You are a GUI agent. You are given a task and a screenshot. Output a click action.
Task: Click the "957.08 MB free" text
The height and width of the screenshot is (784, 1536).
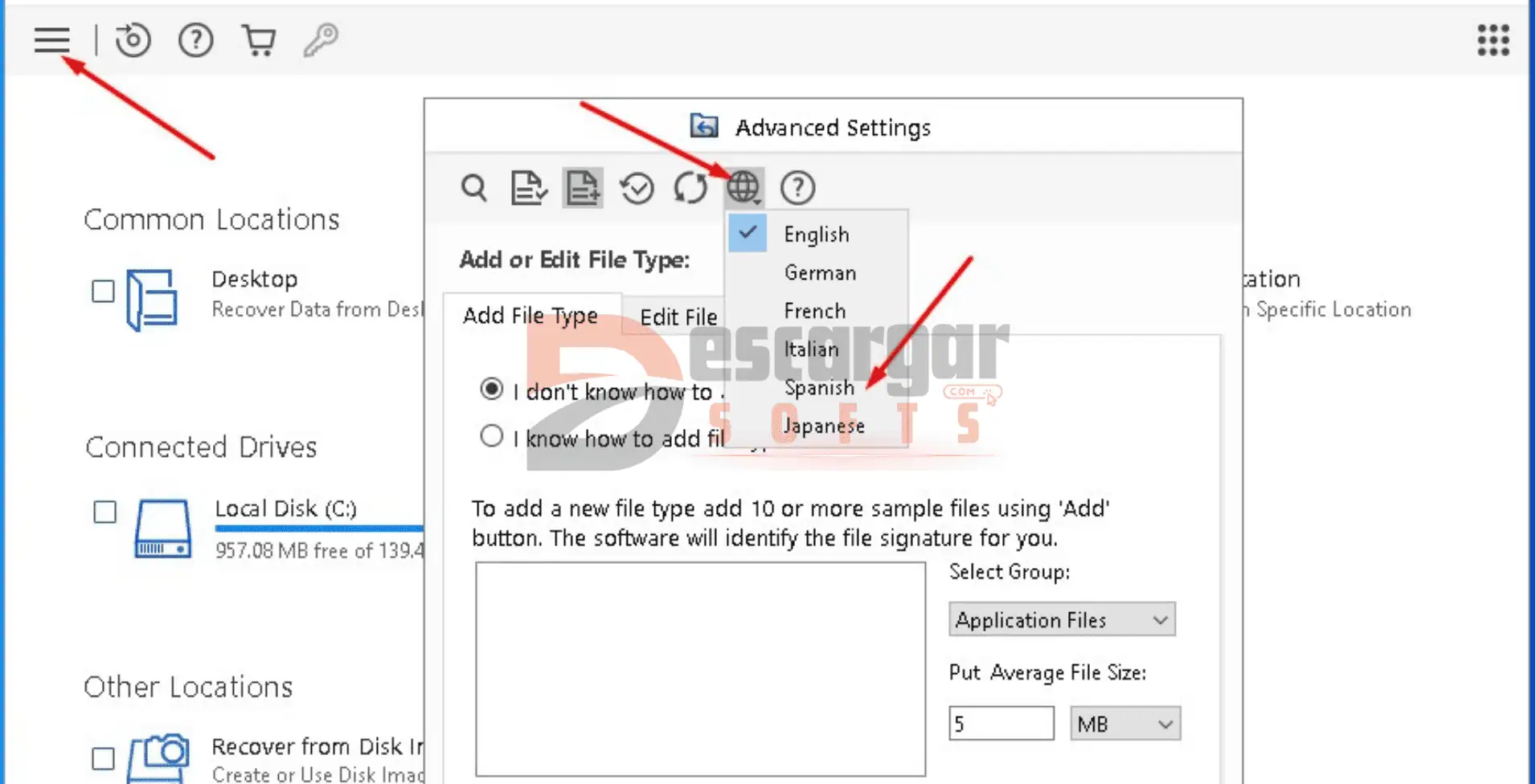282,550
